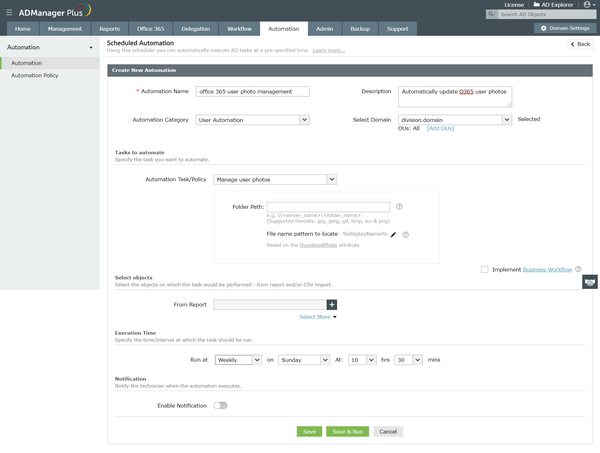Check the Implement Business Workflow checkbox
Screen dimensions: 600x453
(x=484, y=270)
